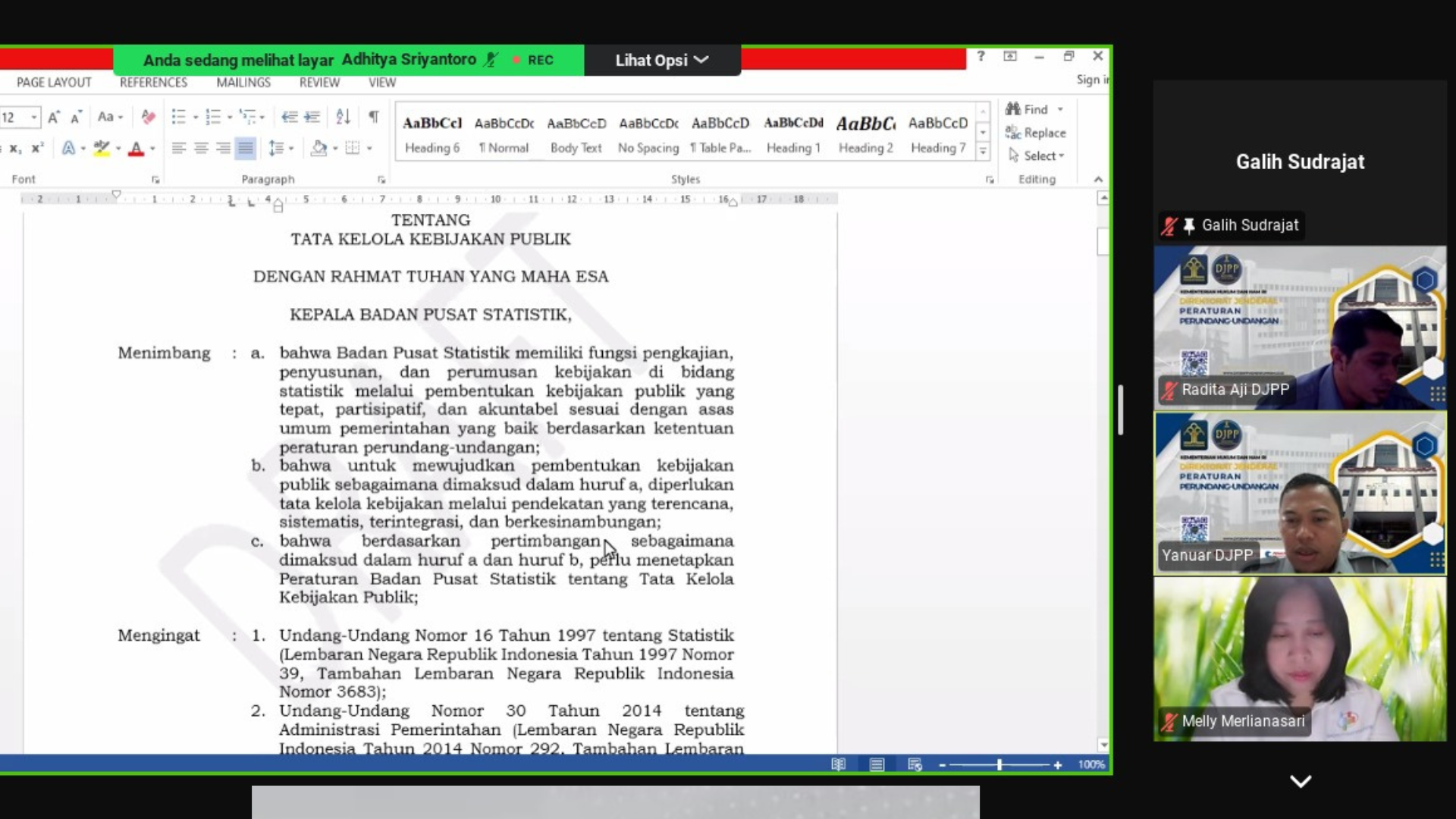1456x819 pixels.
Task: Apply bullet list formatting
Action: (178, 117)
